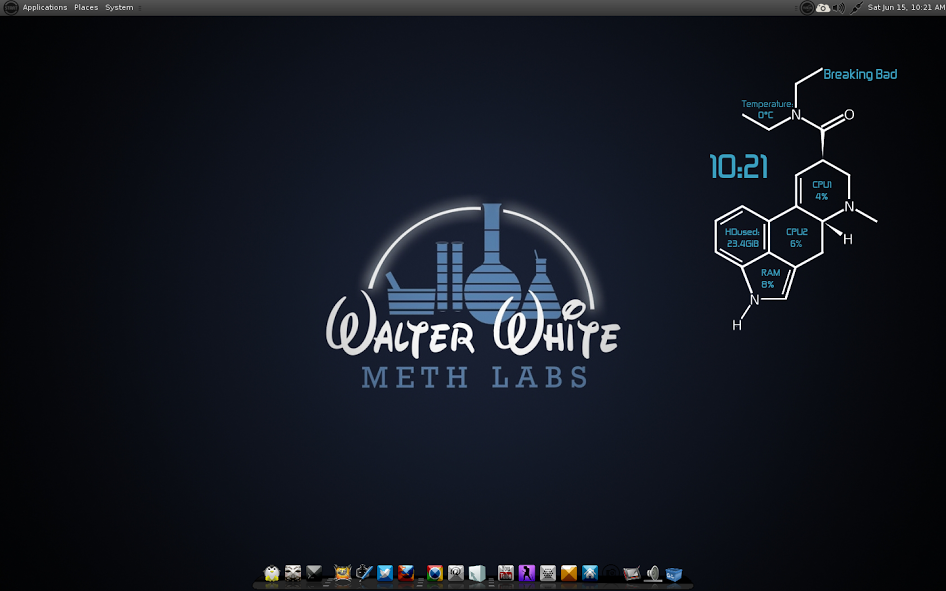Viewport: 946px width, 591px height.
Task: Open the mask face dock icon
Action: [x=293, y=572]
